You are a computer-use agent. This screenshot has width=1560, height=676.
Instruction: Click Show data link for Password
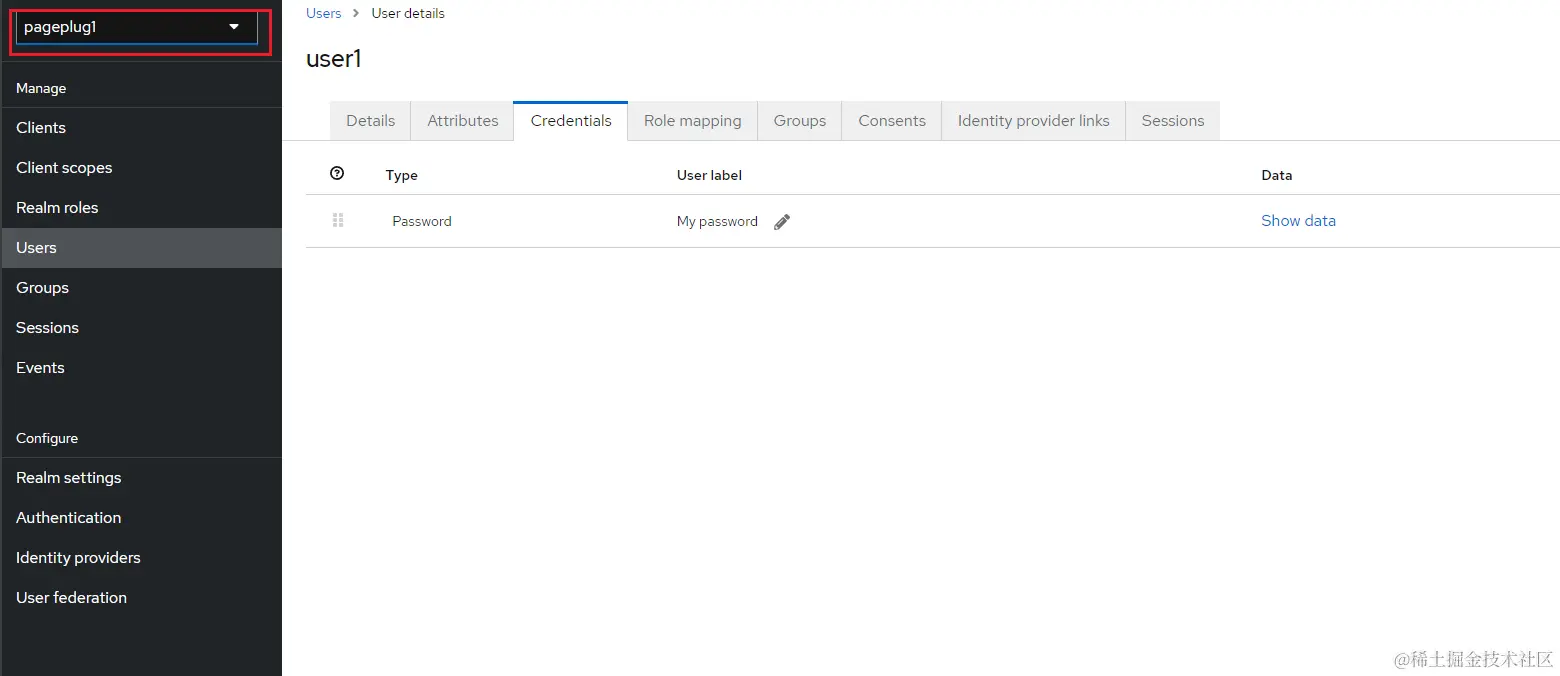pos(1298,221)
